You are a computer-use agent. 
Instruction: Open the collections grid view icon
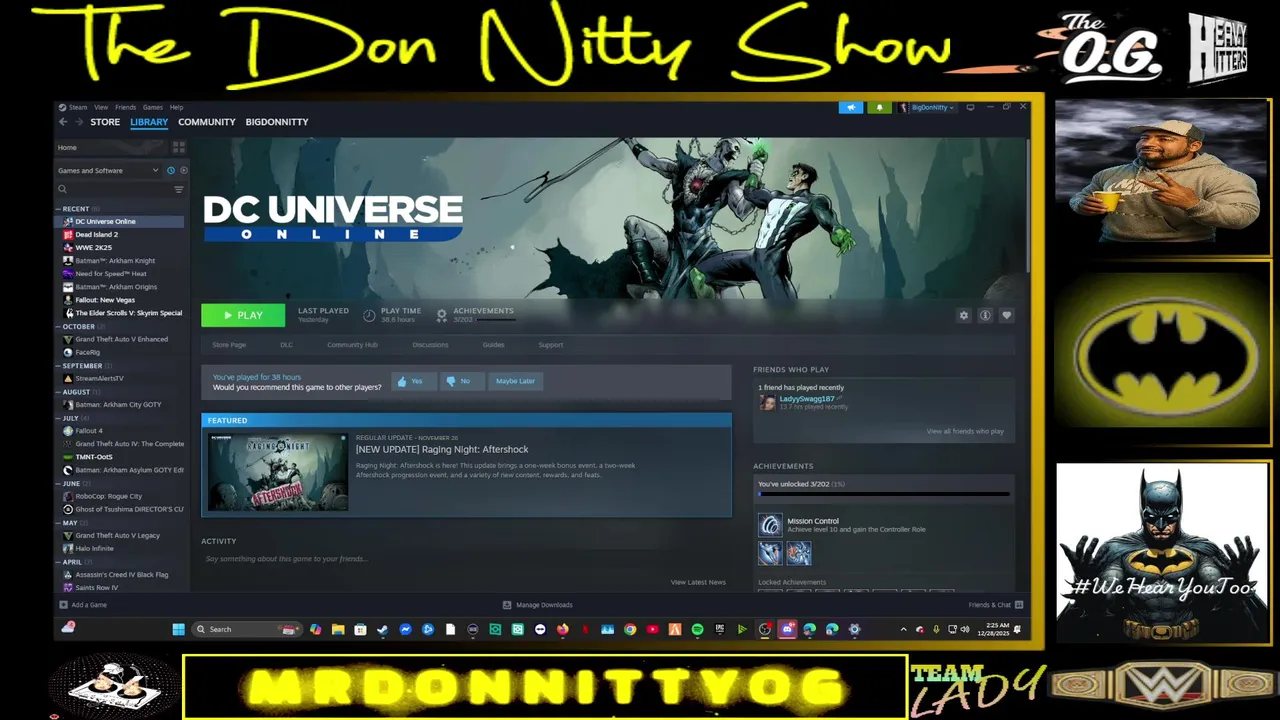click(x=179, y=147)
